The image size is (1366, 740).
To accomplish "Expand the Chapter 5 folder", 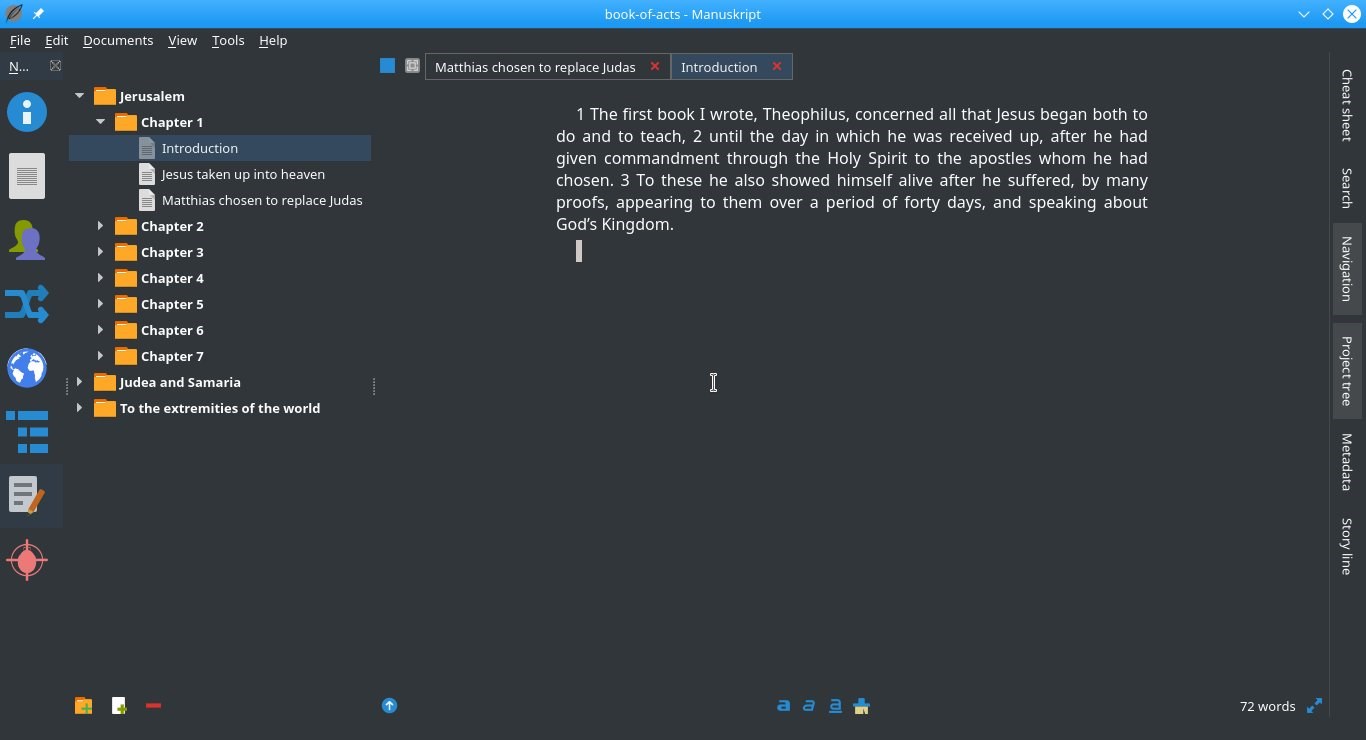I will (100, 304).
